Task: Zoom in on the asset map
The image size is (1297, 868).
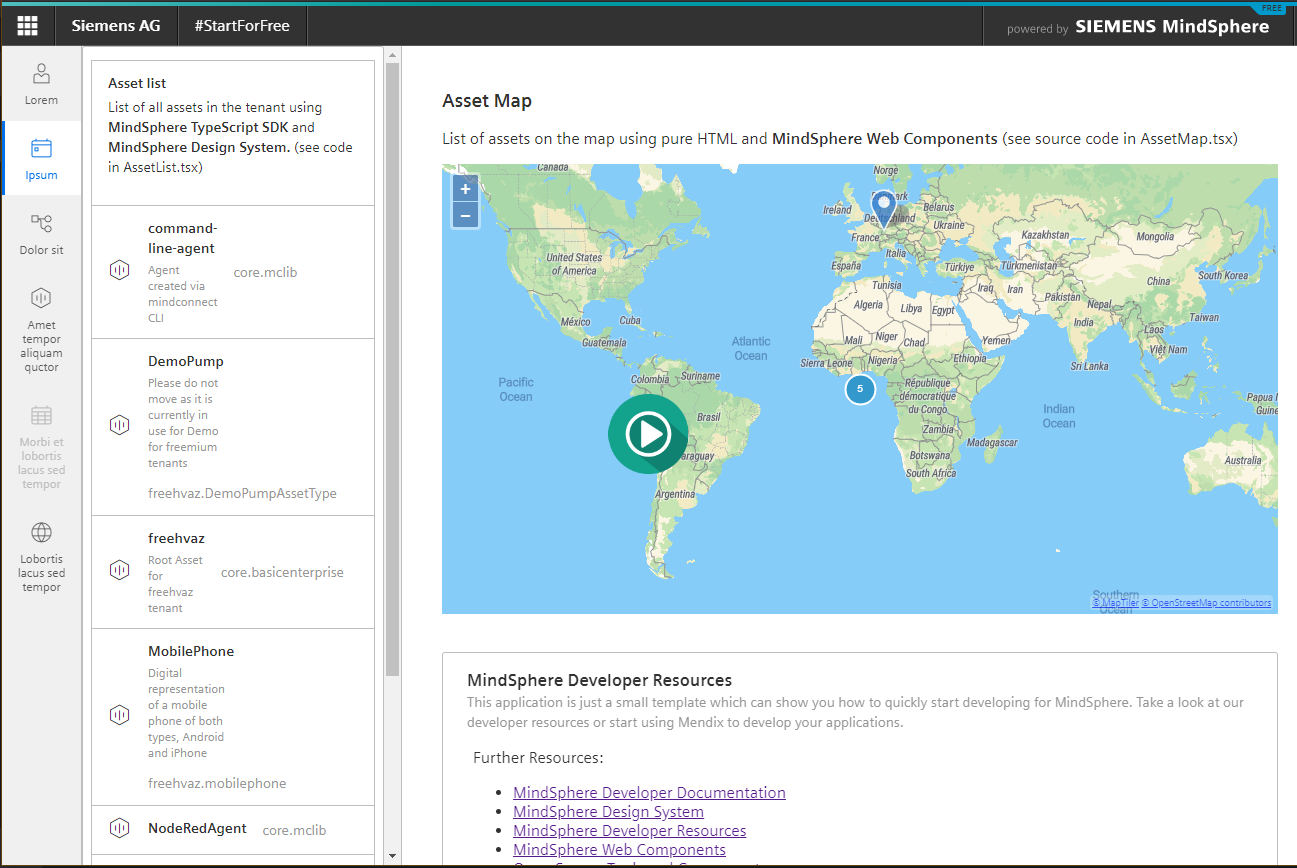Action: click(465, 189)
